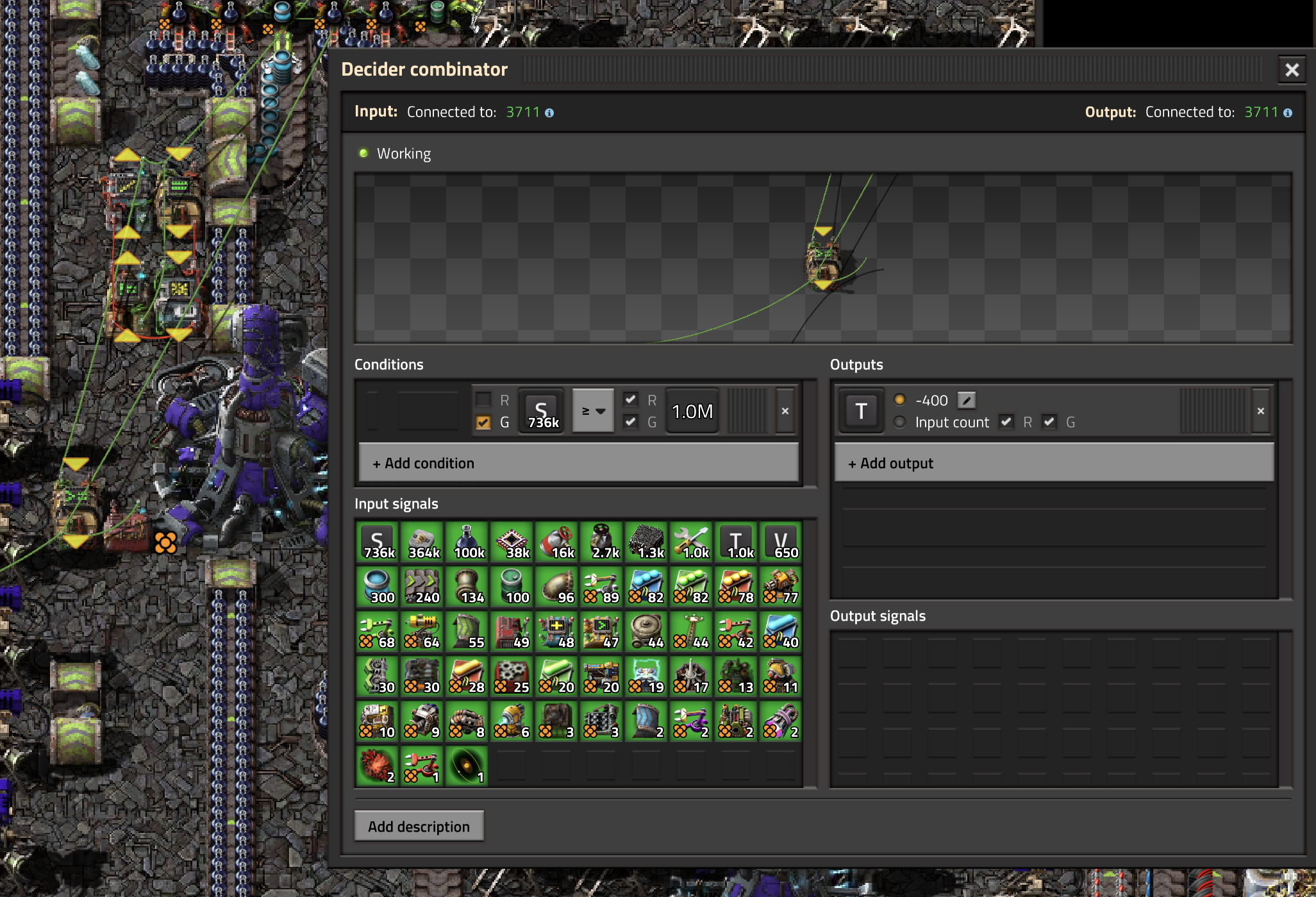The image size is (1316, 897).
Task: Uncheck green wire for first condition signal
Action: point(483,422)
